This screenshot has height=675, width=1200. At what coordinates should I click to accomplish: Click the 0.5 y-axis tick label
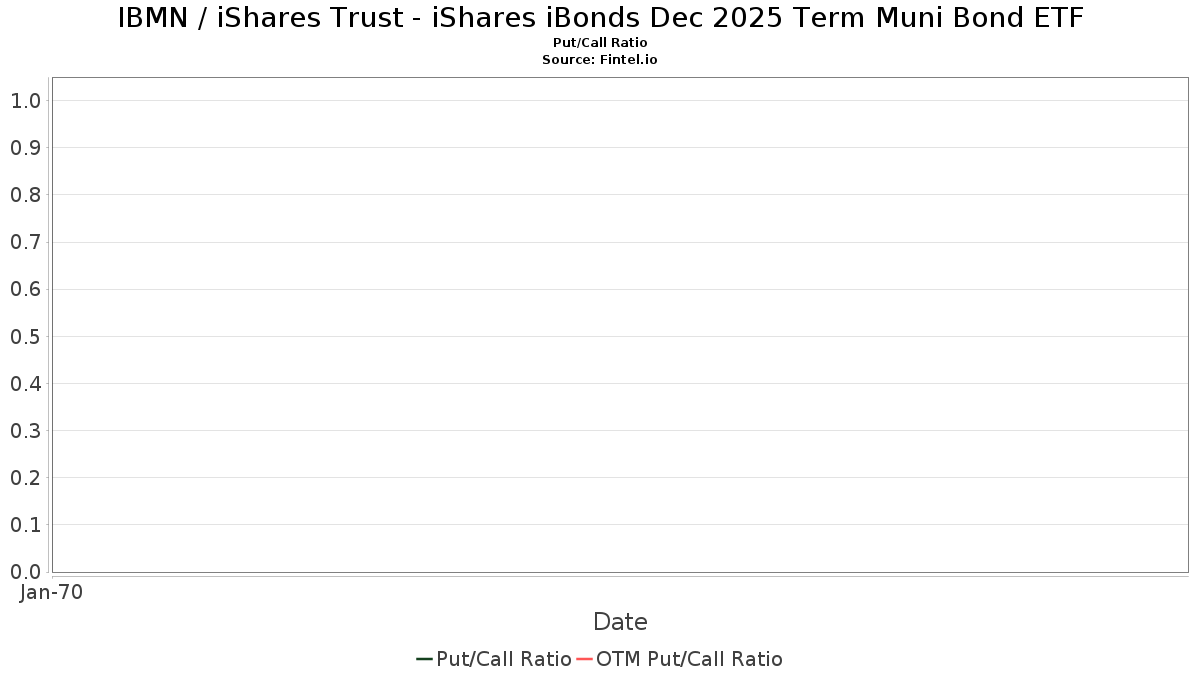click(25, 336)
